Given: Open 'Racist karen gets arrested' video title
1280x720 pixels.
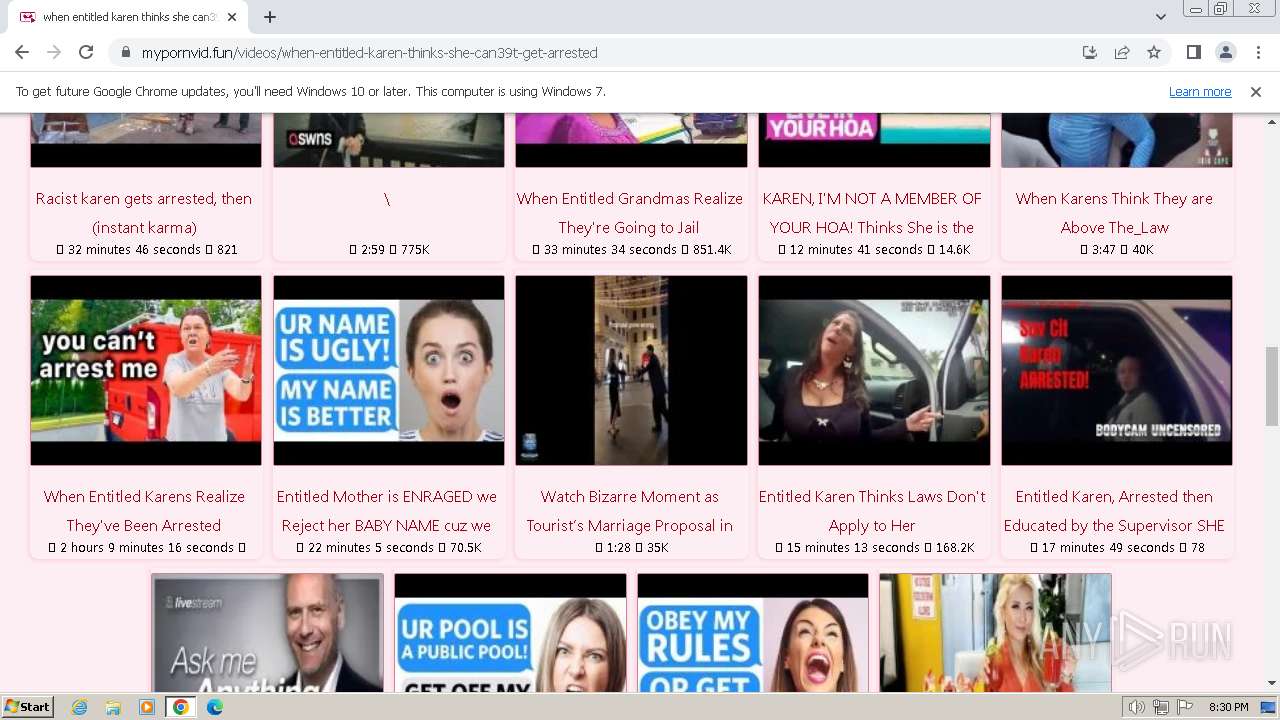Looking at the screenshot, I should click(144, 213).
